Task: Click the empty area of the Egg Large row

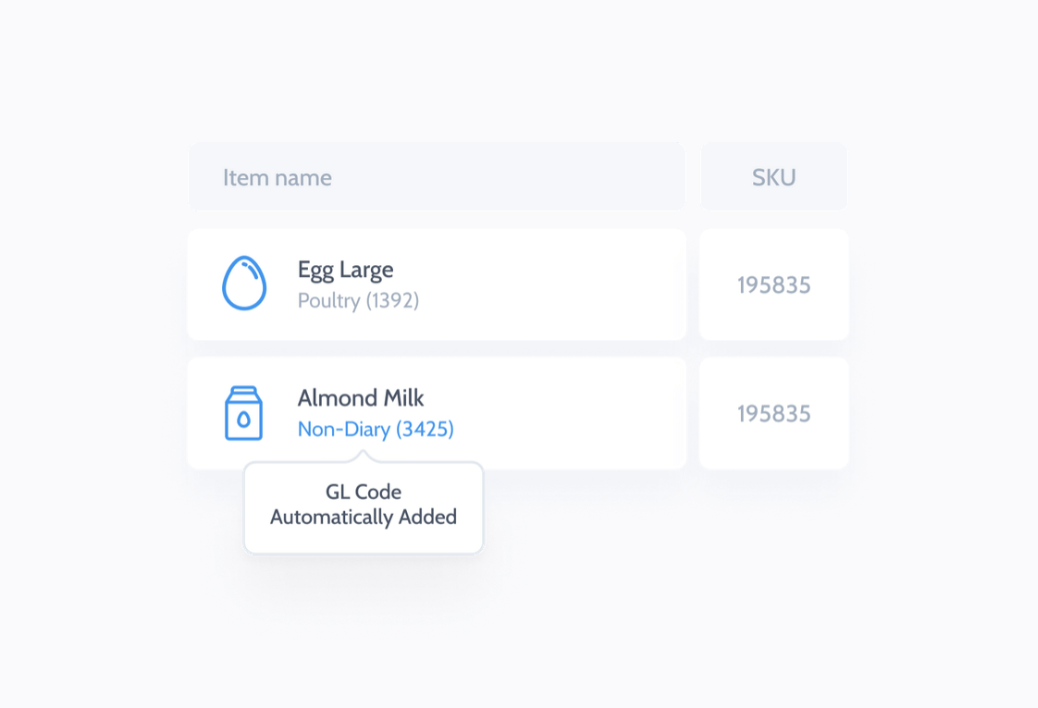Action: (x=560, y=285)
